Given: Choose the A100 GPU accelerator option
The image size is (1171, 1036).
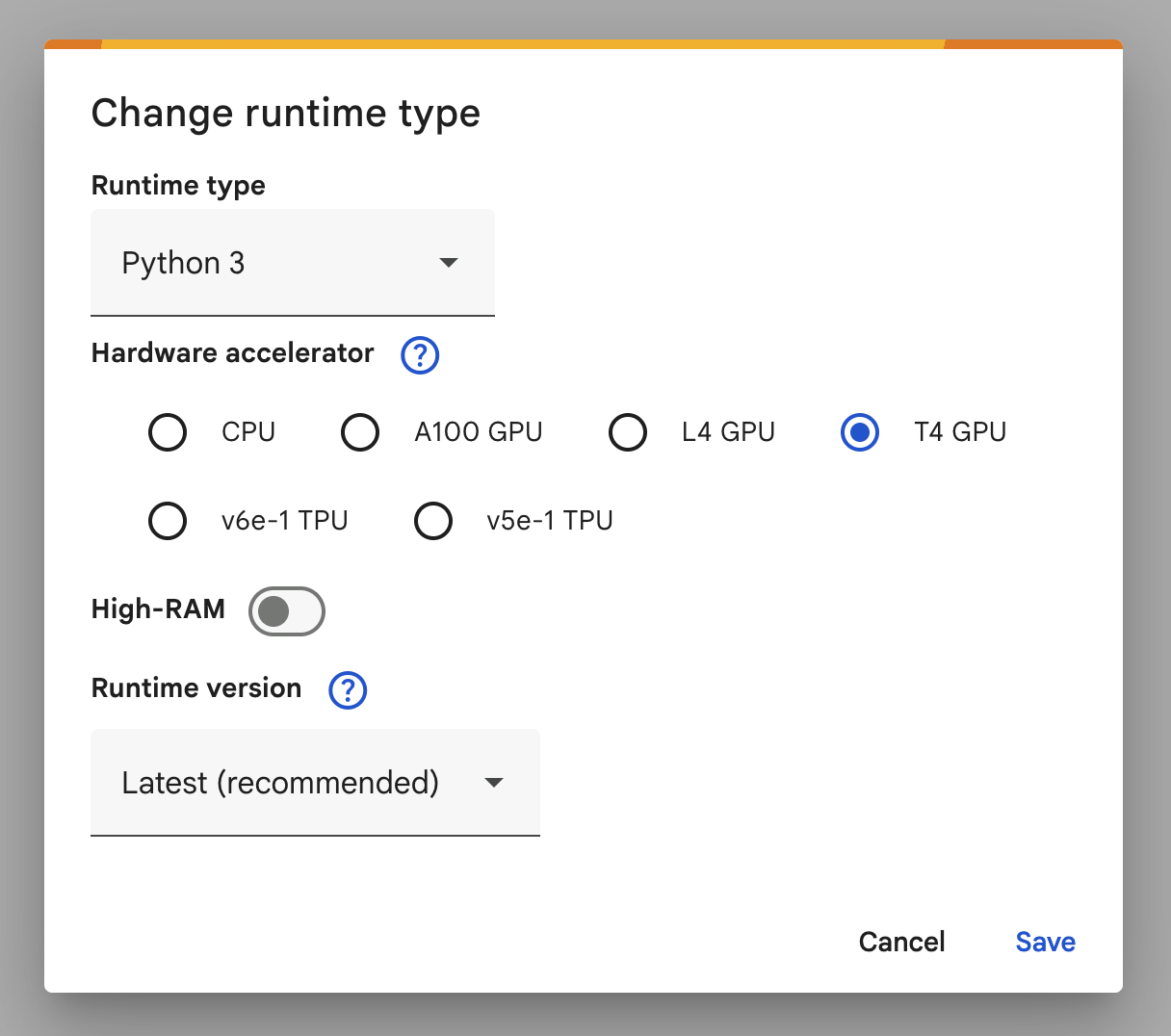Looking at the screenshot, I should [x=360, y=432].
